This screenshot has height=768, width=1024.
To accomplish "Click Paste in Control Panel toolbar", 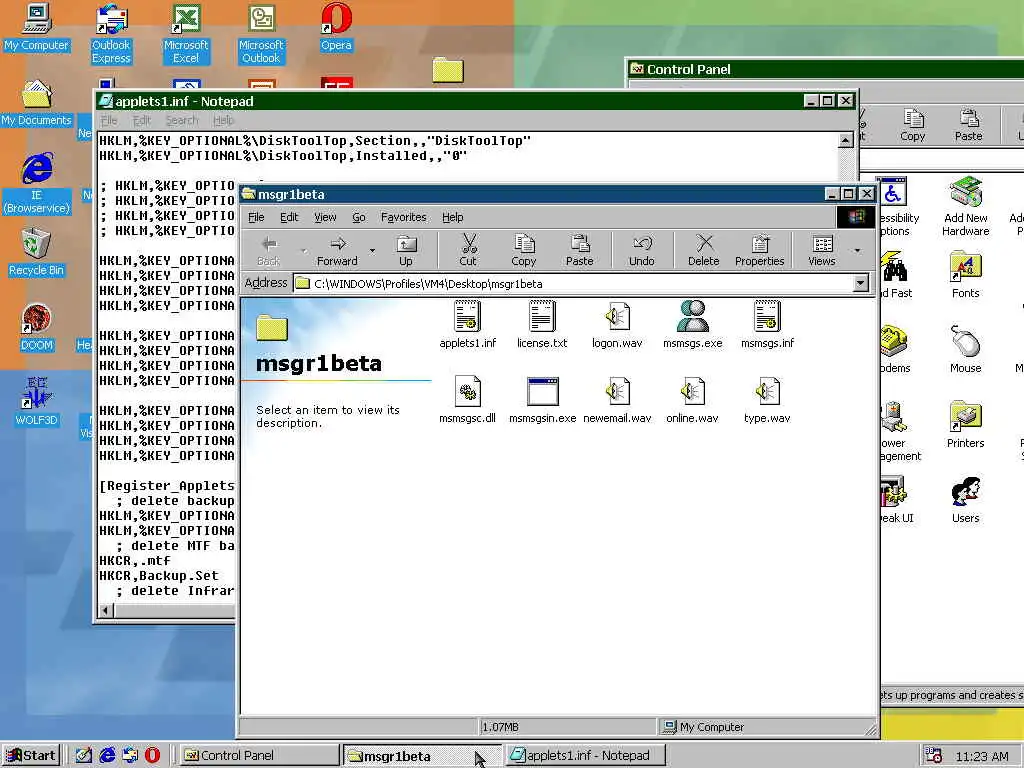I will pos(968,125).
